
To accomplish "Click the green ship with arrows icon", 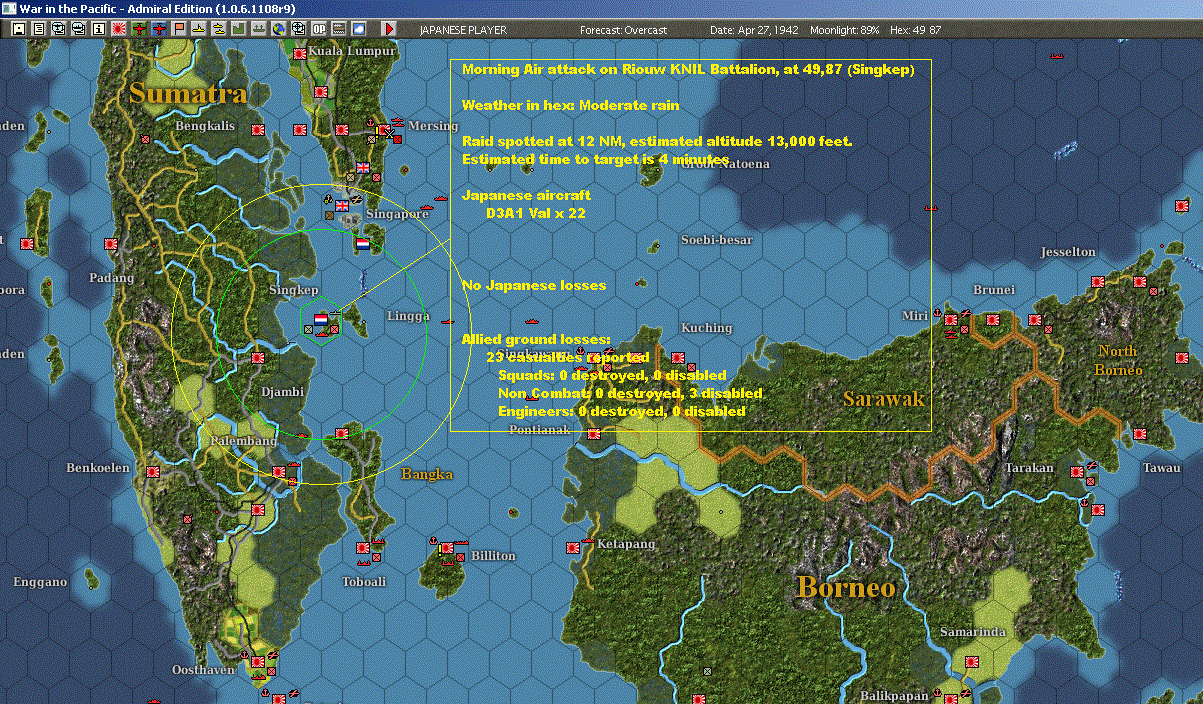I will click(259, 29).
